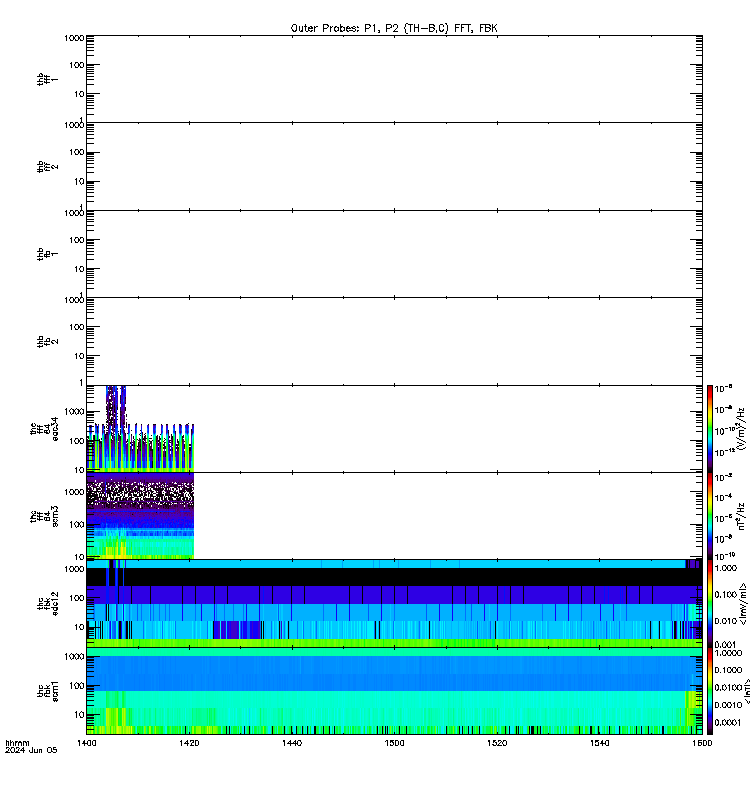Click the plot title 'Outer Probes: P1, P2 (TH-B,C) FFT, FBK'
This screenshot has width=750, height=800.
pyautogui.click(x=394, y=28)
